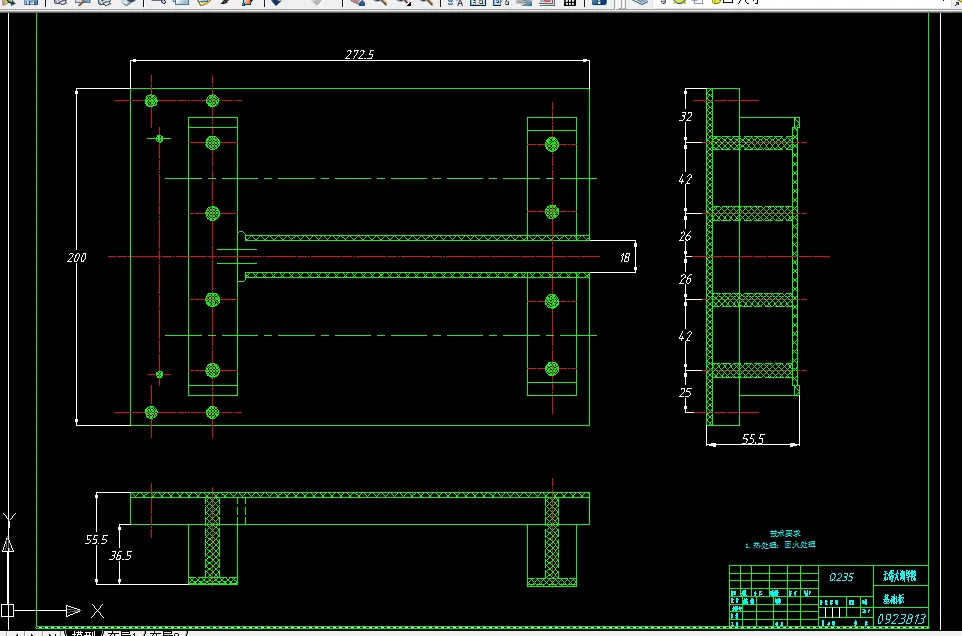Select the 55.5 dimension beside the bottom view

[96, 540]
